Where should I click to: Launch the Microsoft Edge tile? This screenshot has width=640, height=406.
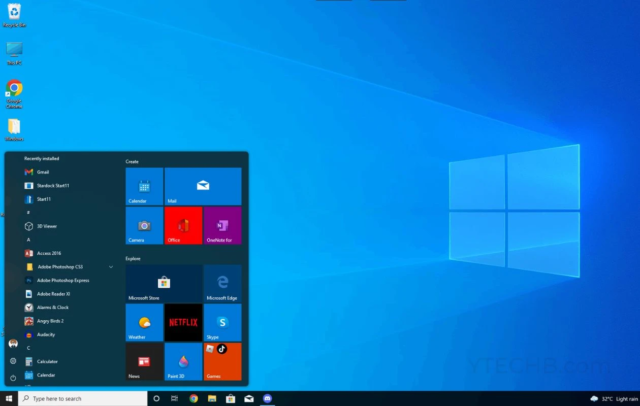click(x=222, y=283)
